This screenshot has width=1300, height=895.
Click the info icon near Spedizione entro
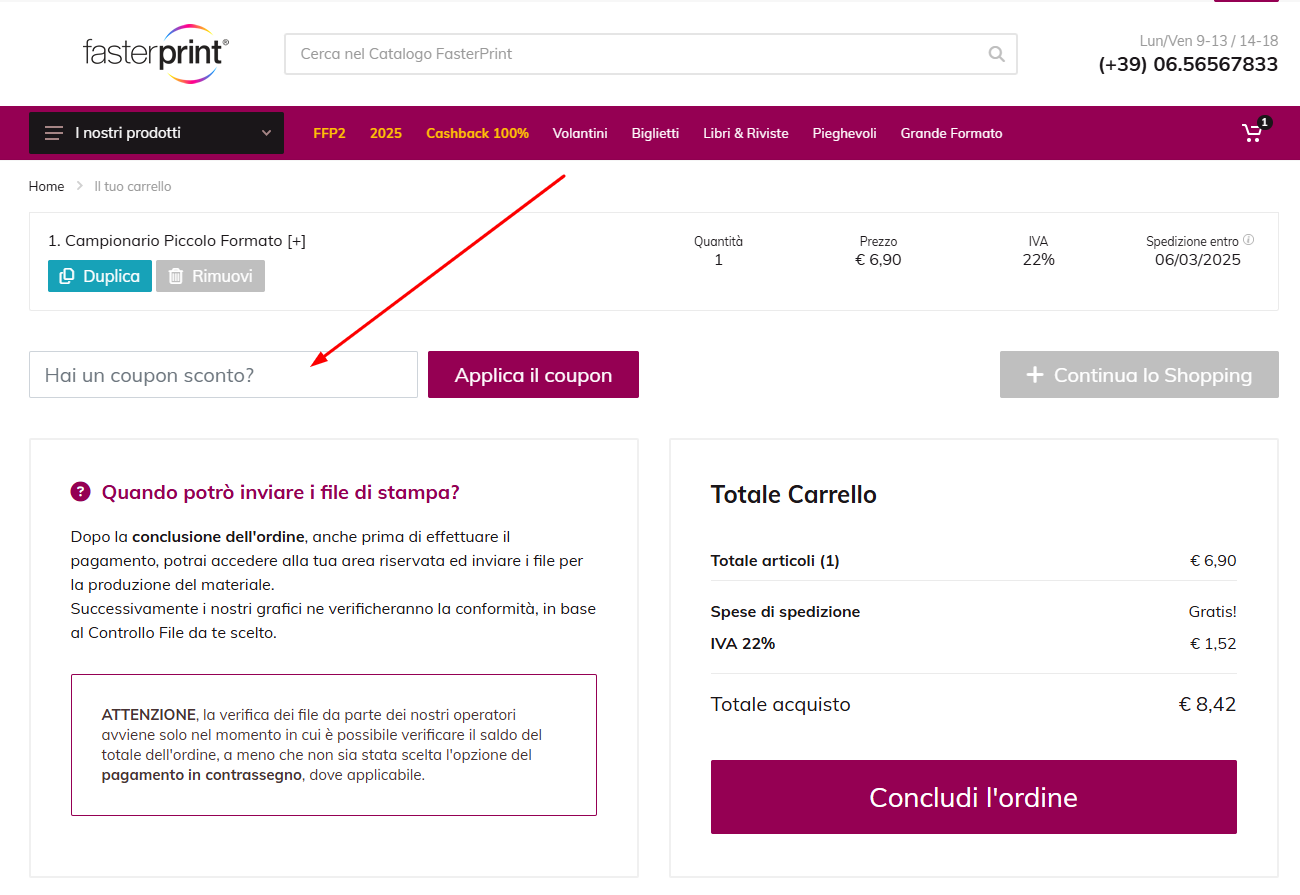(x=1248, y=240)
